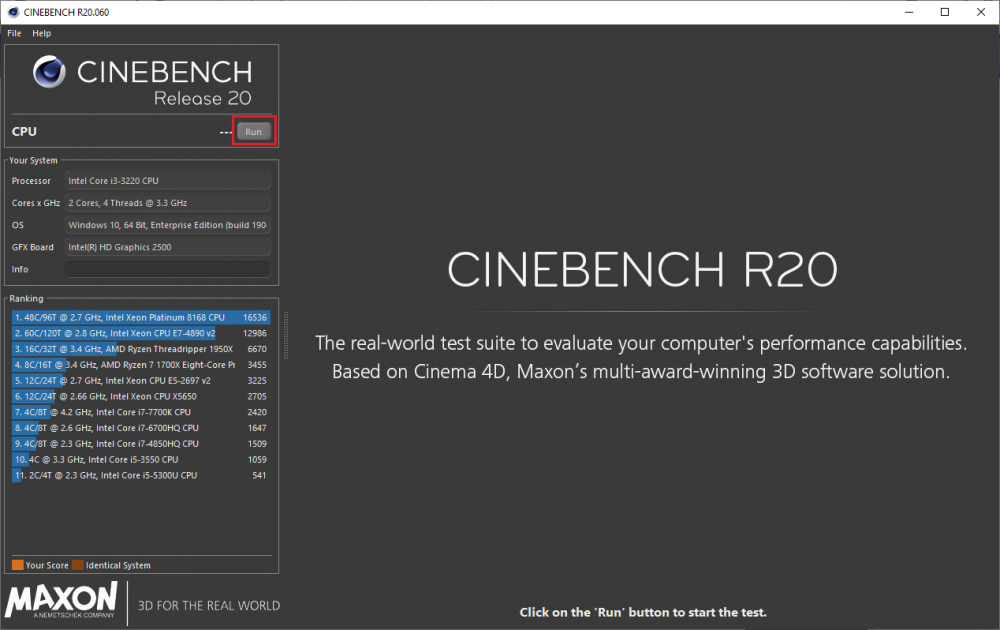The width and height of the screenshot is (1000, 630).
Task: Click the orange Your Score legend swatch
Action: point(17,565)
